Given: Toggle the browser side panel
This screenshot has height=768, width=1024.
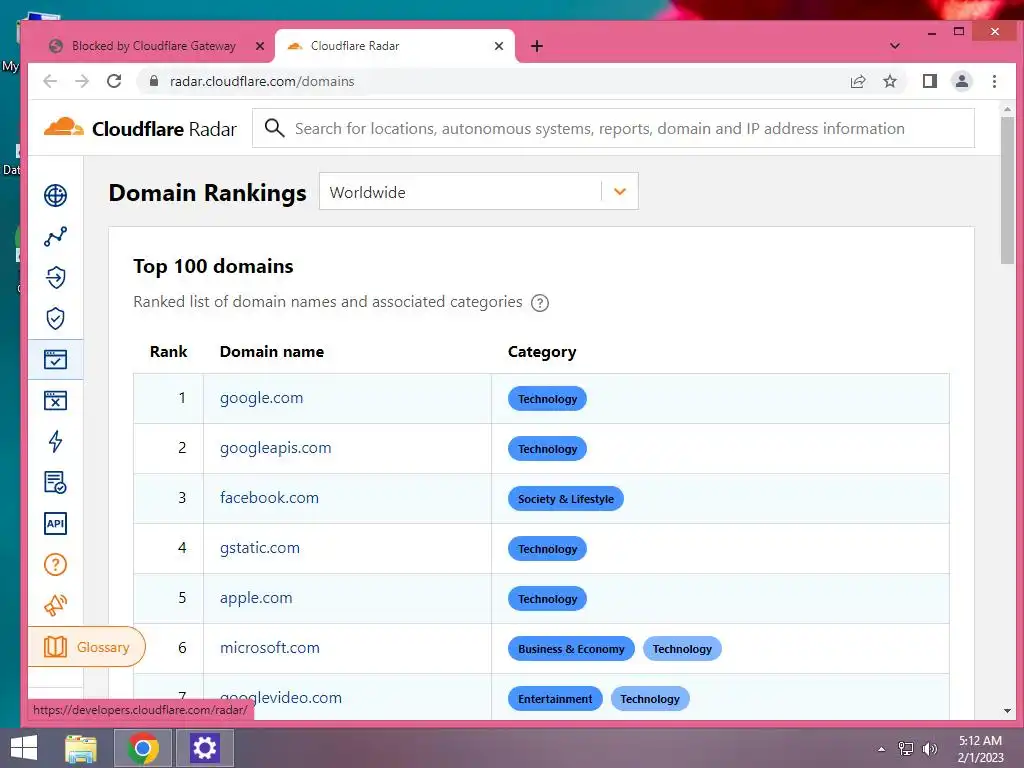Looking at the screenshot, I should (930, 81).
